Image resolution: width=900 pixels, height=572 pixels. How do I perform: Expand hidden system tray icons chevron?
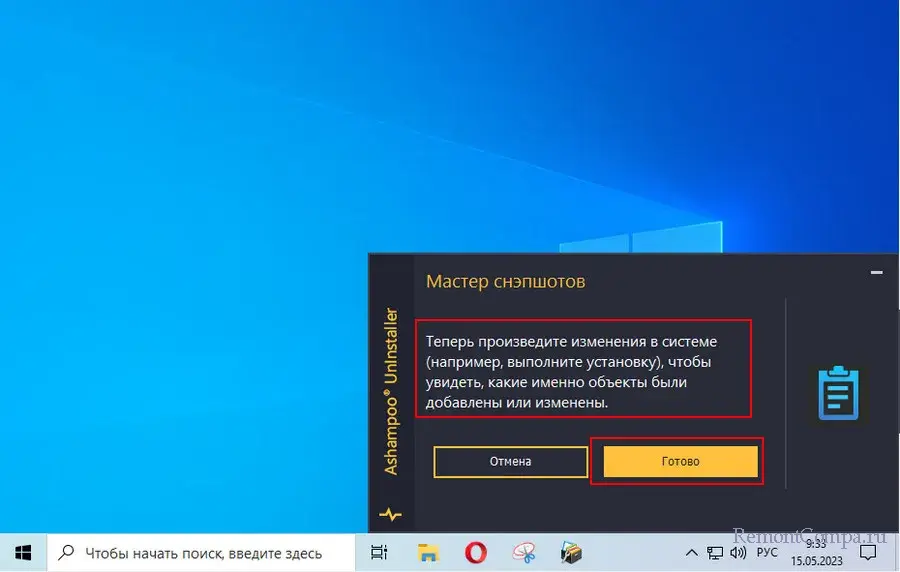pyautogui.click(x=691, y=552)
